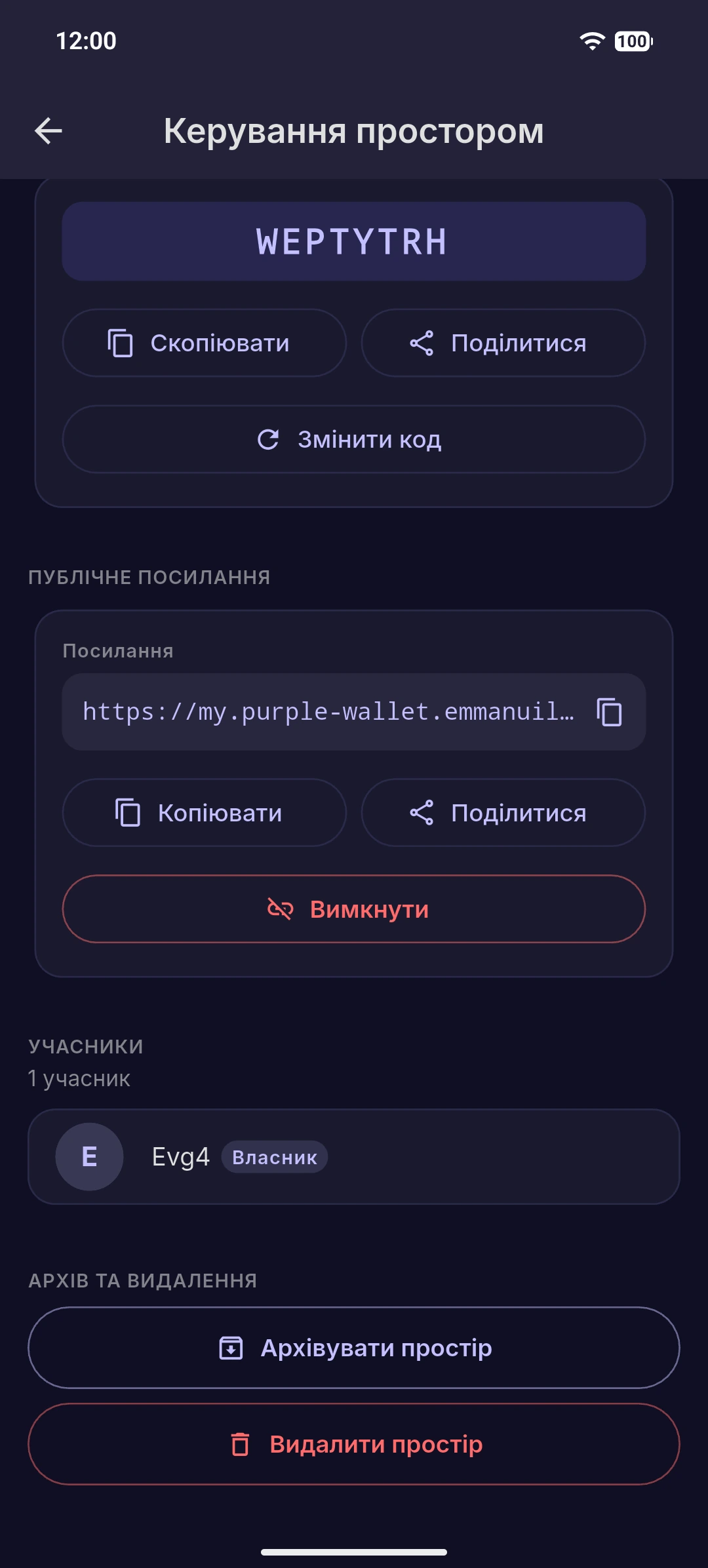Tap the red trash can icon
The image size is (708, 1568).
tap(240, 1444)
